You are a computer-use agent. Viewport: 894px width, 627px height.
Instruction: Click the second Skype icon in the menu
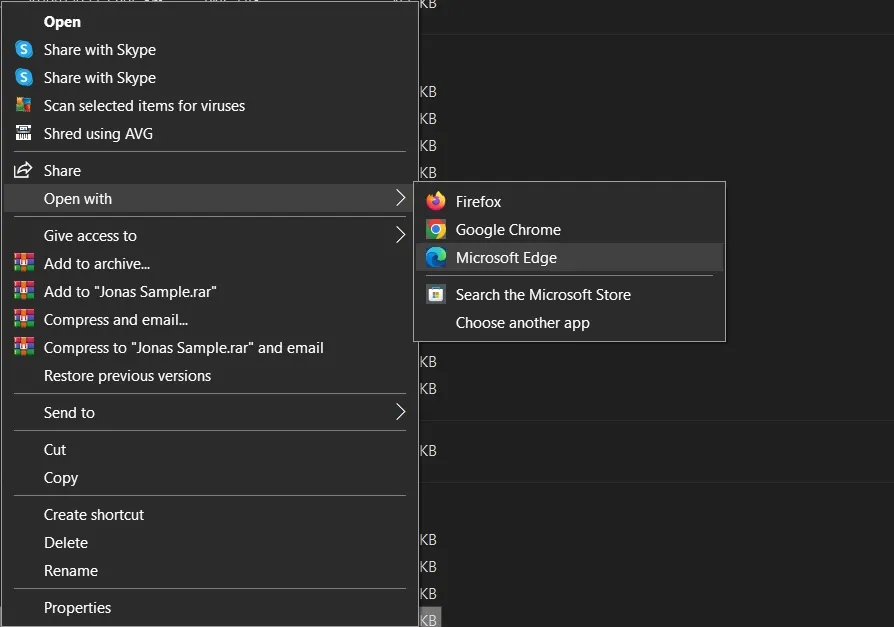24,77
